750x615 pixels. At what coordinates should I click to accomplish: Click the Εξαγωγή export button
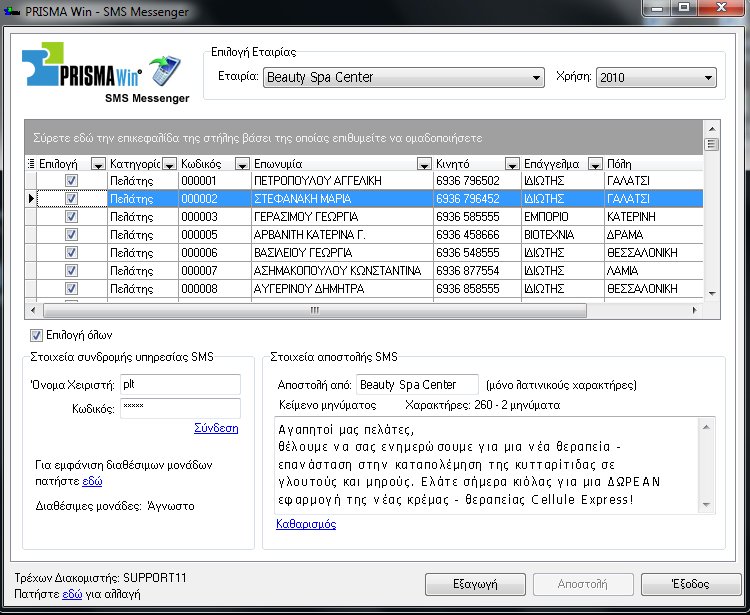(x=475, y=584)
